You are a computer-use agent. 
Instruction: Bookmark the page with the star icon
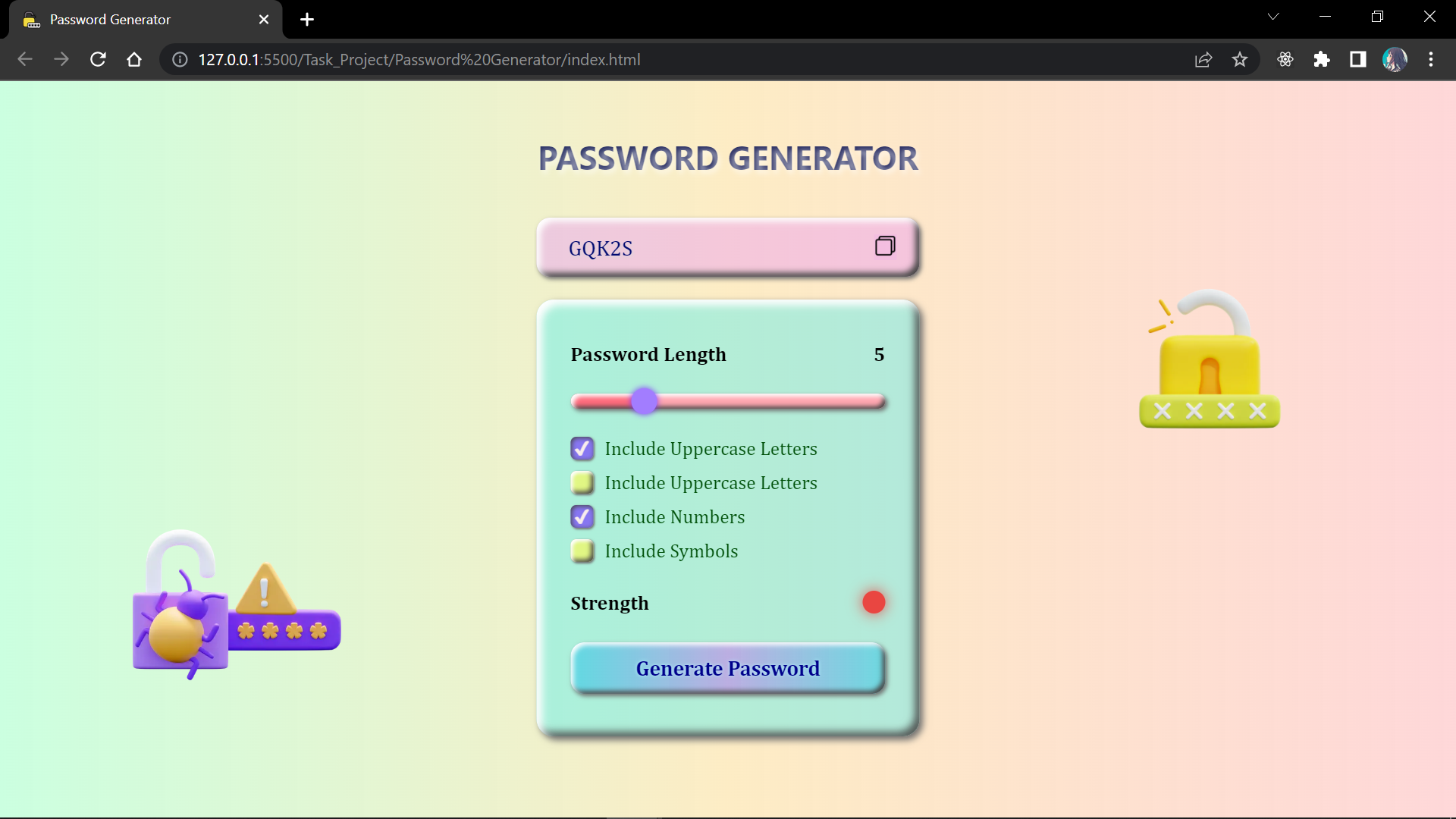click(x=1240, y=59)
